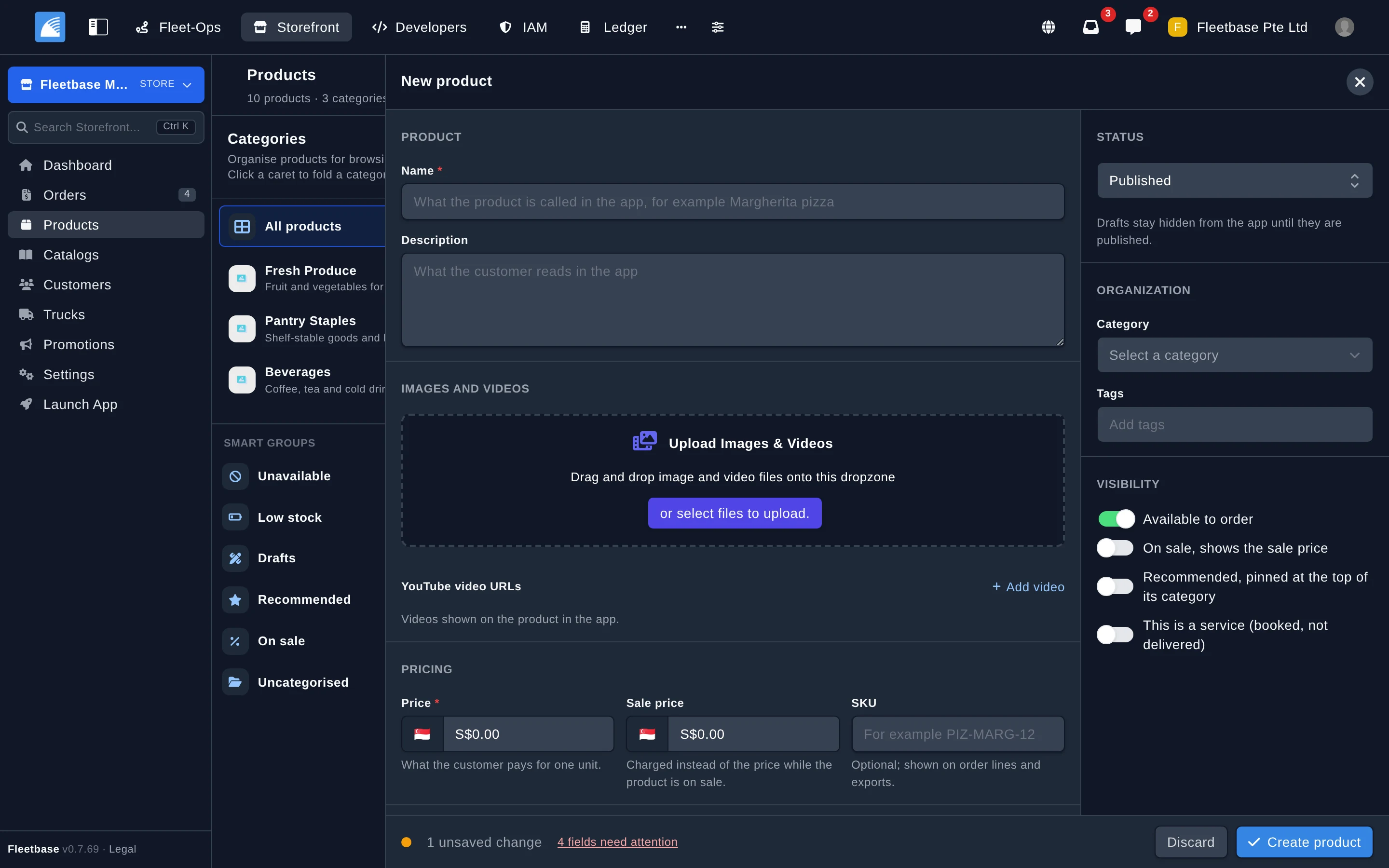Select the All products category row
Image resolution: width=1389 pixels, height=868 pixels.
pos(302,227)
